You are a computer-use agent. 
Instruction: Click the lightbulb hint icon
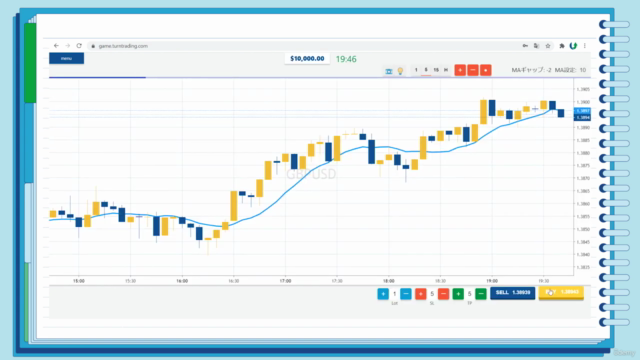point(400,71)
